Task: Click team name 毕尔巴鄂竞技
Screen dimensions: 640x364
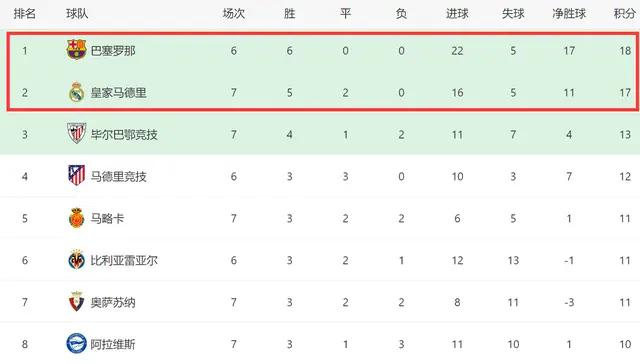Action: [124, 135]
